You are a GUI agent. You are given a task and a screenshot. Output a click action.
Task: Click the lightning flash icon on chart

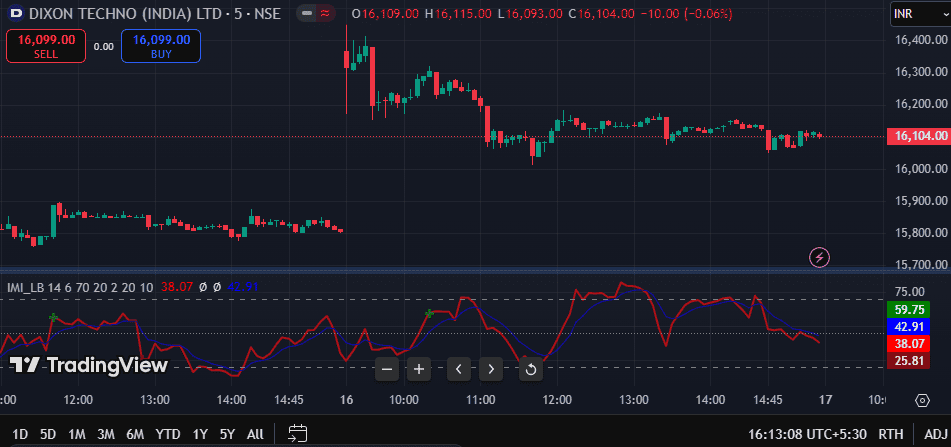tap(819, 257)
